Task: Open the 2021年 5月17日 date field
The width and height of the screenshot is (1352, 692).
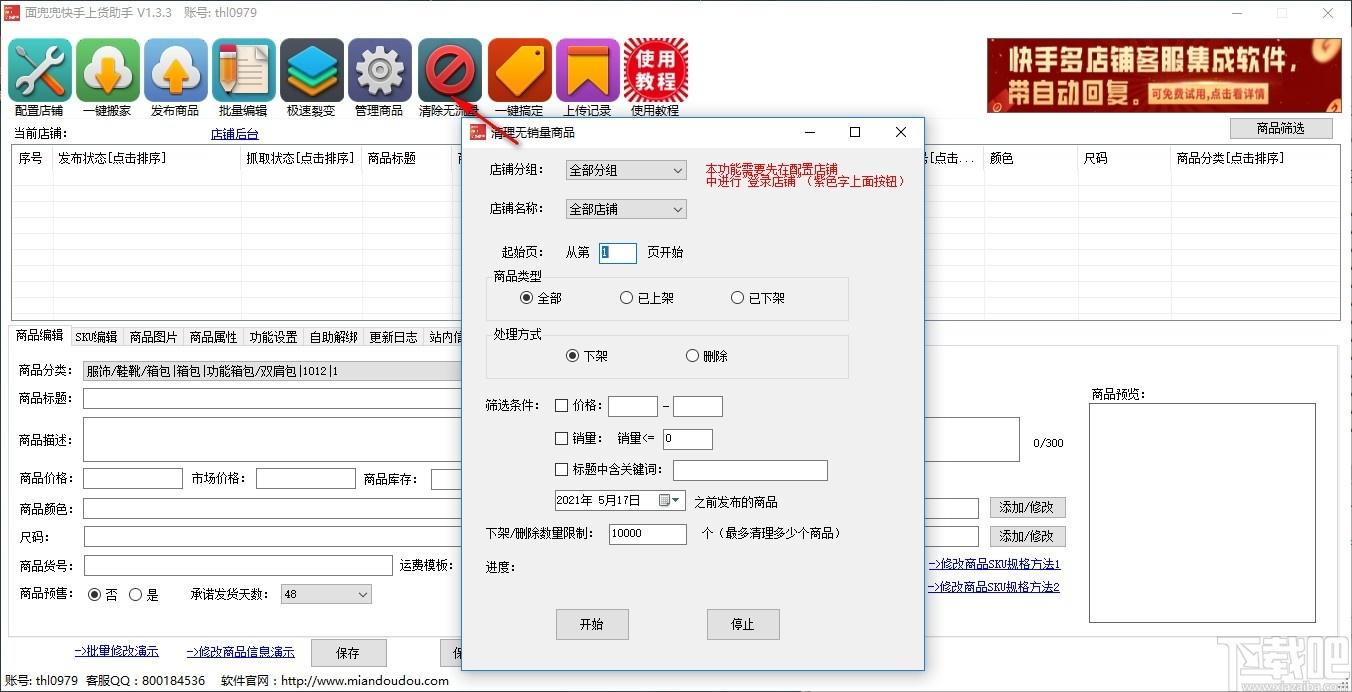Action: pyautogui.click(x=620, y=500)
